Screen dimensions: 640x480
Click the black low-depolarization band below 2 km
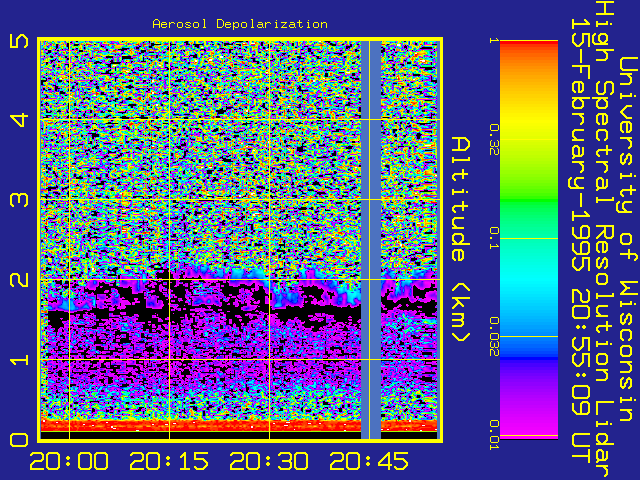click(204, 312)
